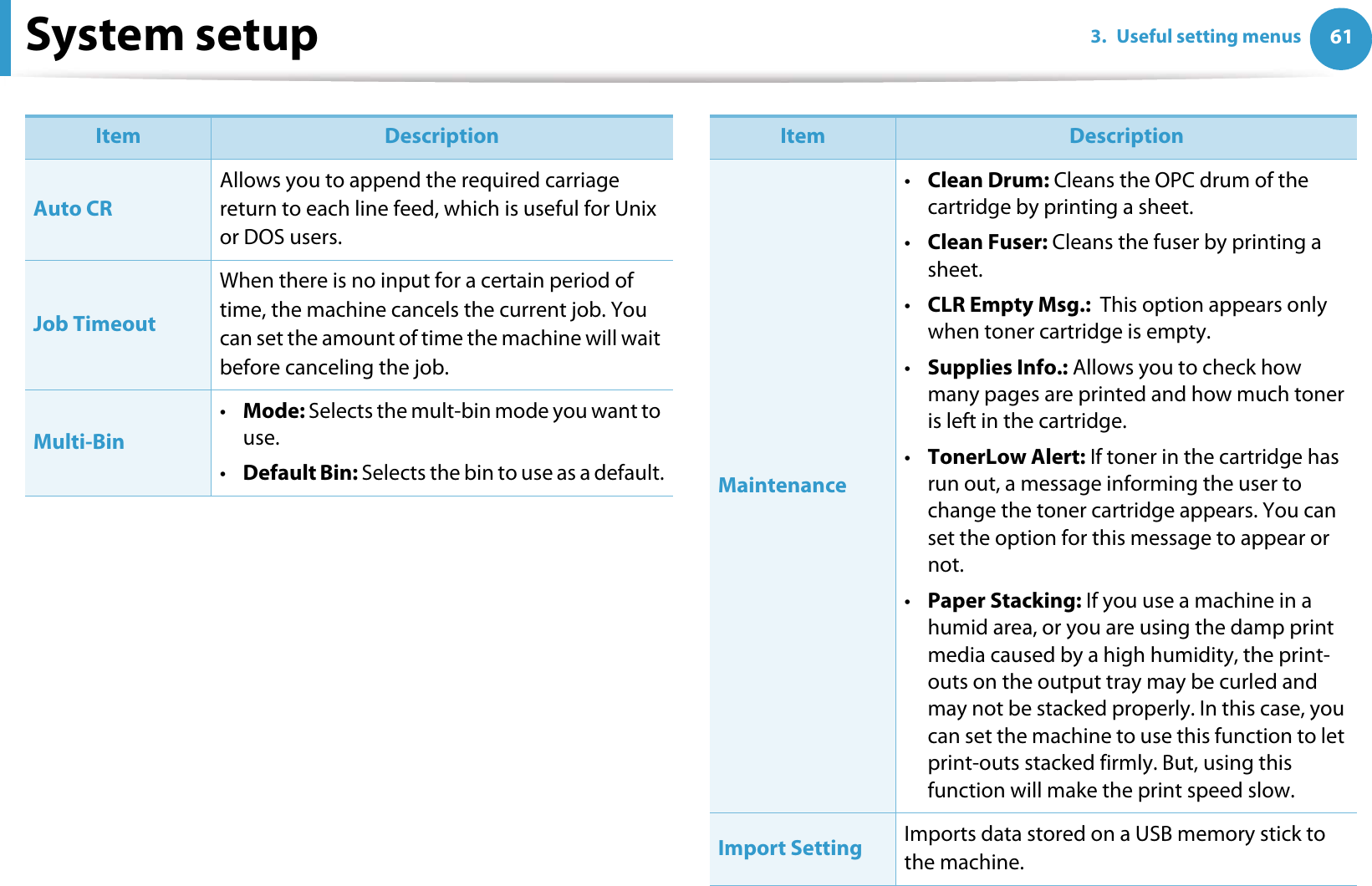
Task: Click the left table's Description column header
Action: [441, 136]
